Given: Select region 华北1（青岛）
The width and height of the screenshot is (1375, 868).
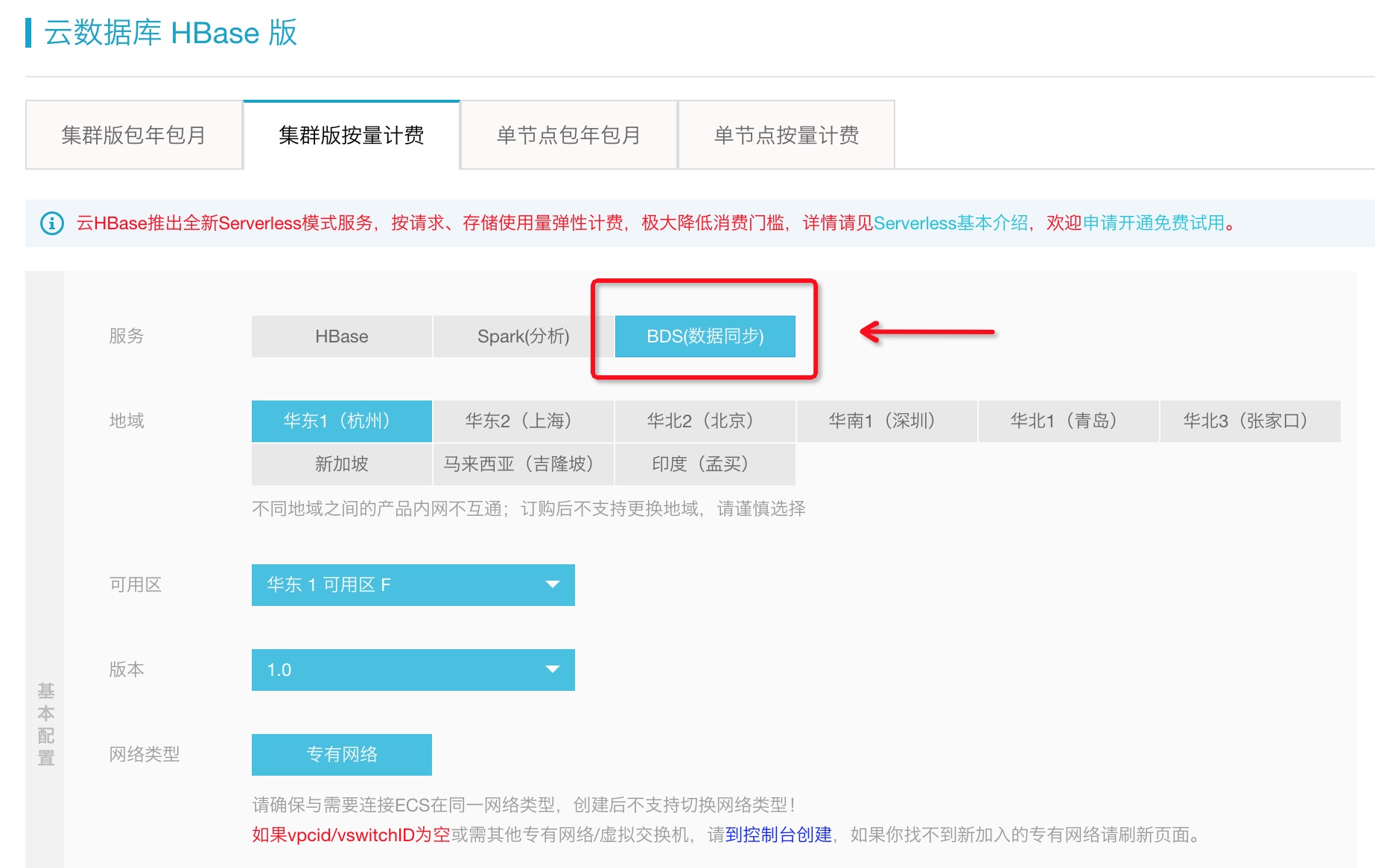Looking at the screenshot, I should point(1069,421).
